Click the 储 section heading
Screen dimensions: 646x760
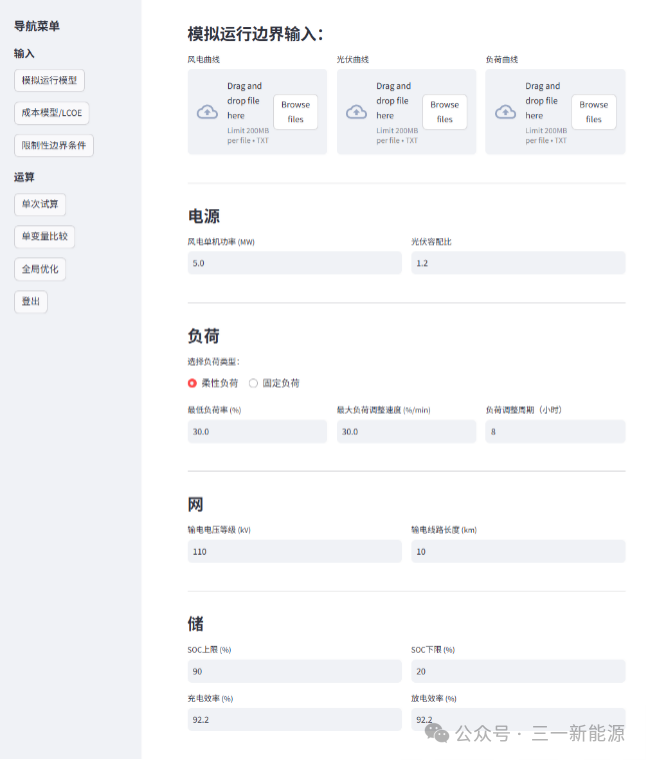click(196, 624)
